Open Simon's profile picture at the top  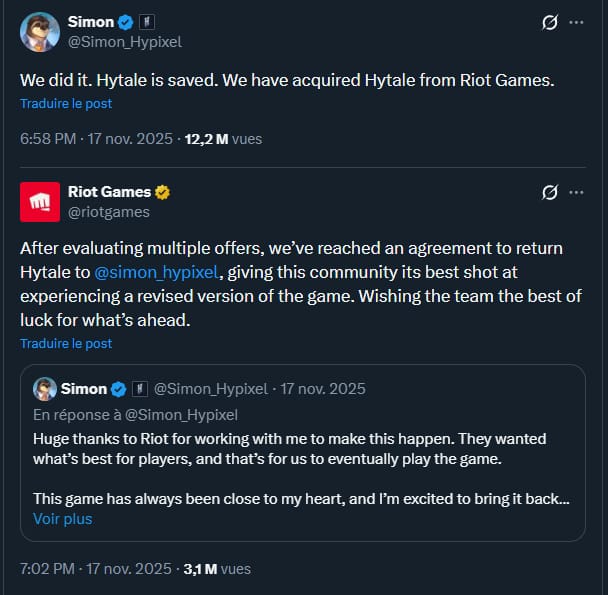point(39,32)
